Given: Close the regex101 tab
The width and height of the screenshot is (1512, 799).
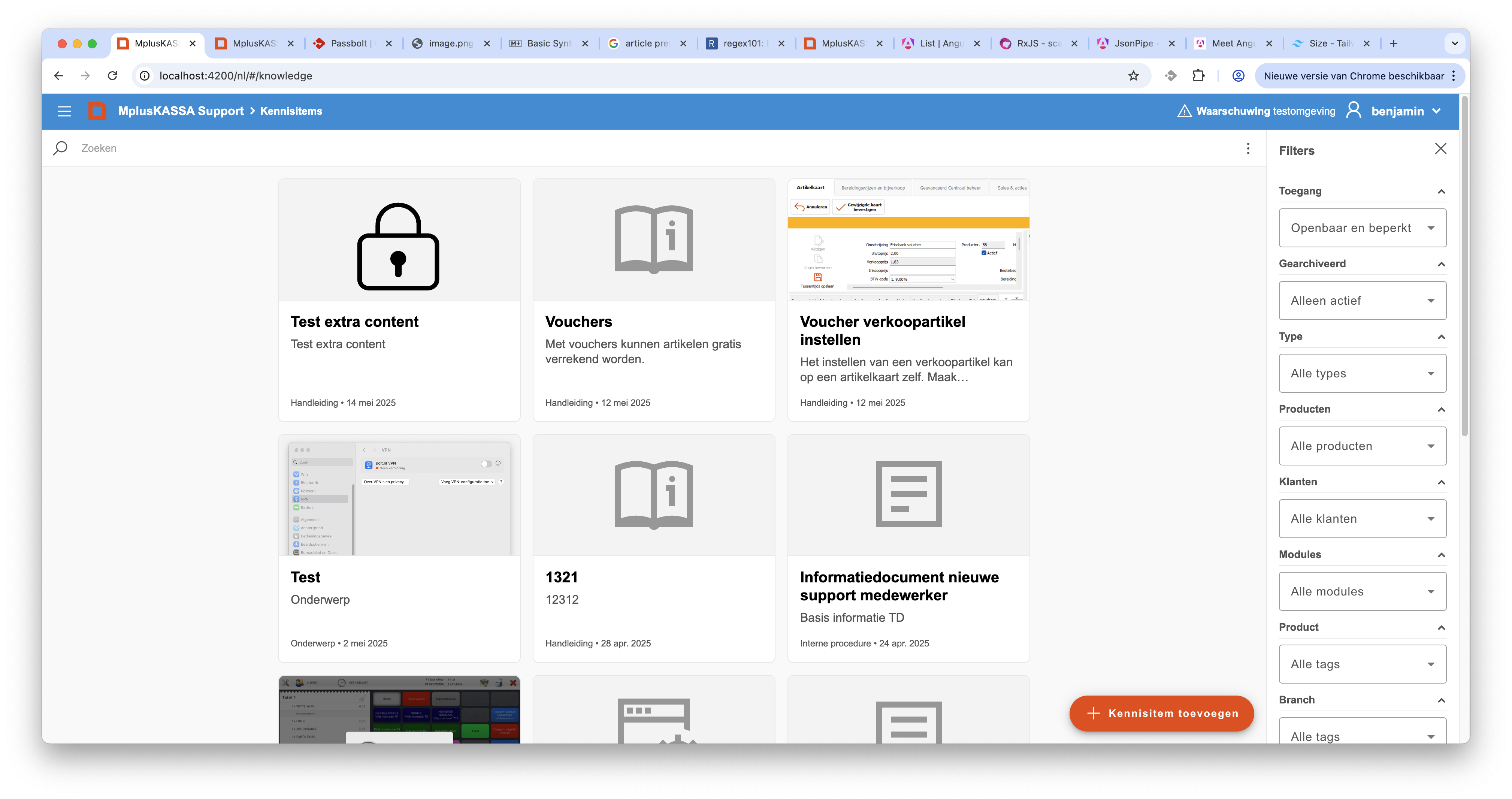Looking at the screenshot, I should coord(781,43).
